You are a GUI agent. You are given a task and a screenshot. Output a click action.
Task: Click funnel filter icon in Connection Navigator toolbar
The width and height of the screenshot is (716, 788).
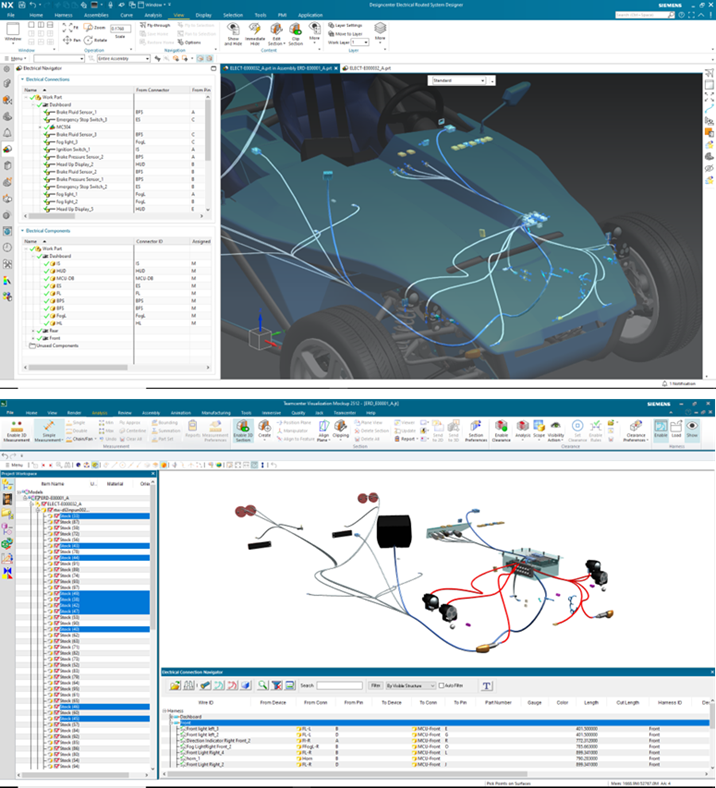click(276, 685)
